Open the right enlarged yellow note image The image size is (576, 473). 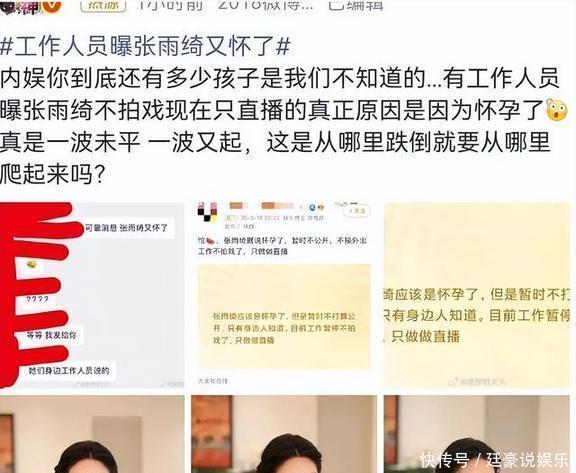coord(477,295)
